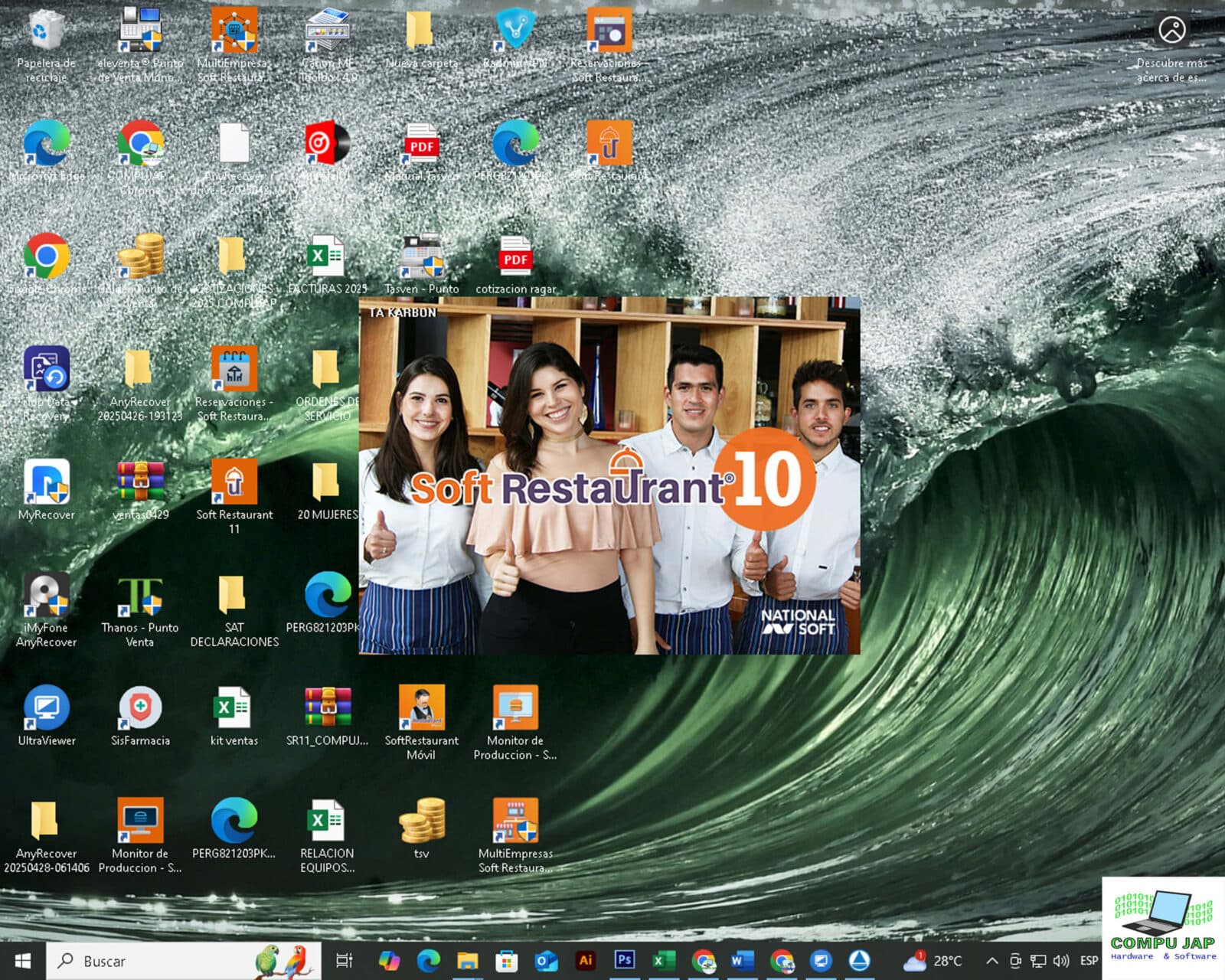Open Outlook from the taskbar

pyautogui.click(x=546, y=961)
